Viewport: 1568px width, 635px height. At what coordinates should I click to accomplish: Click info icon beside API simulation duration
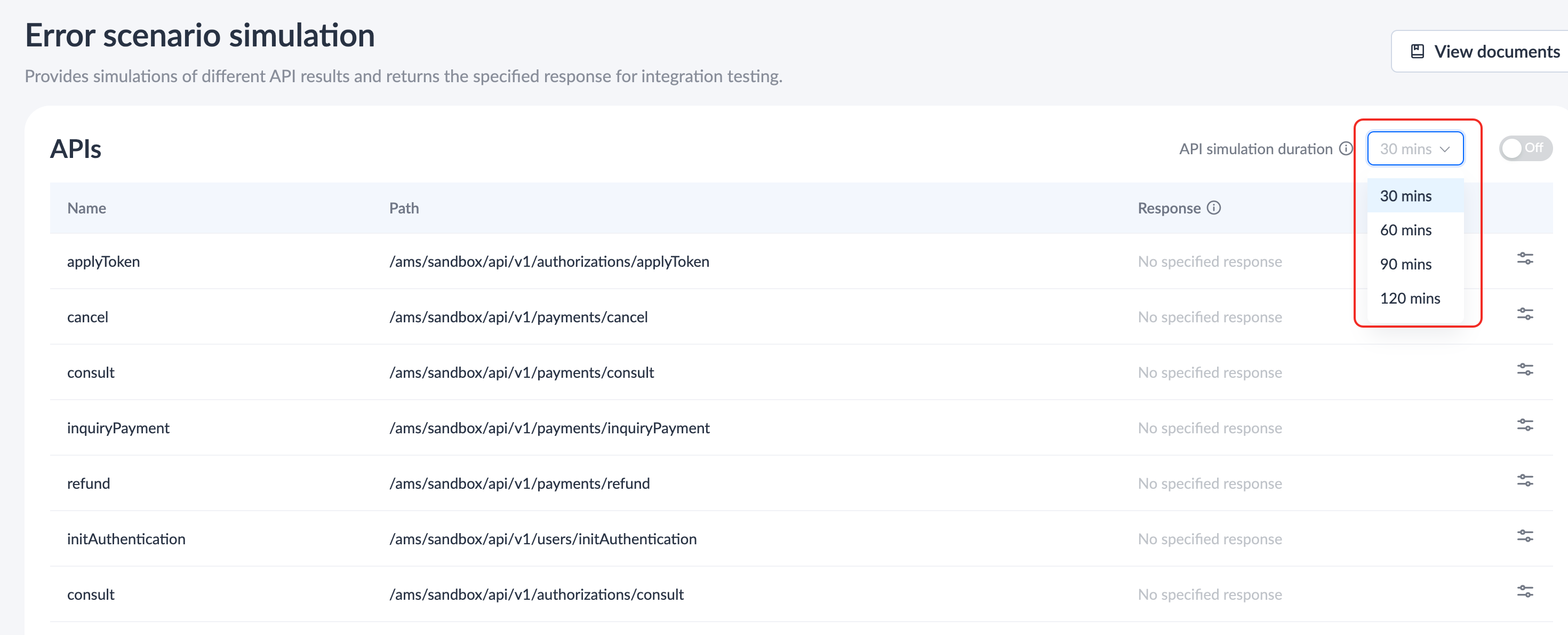1346,148
